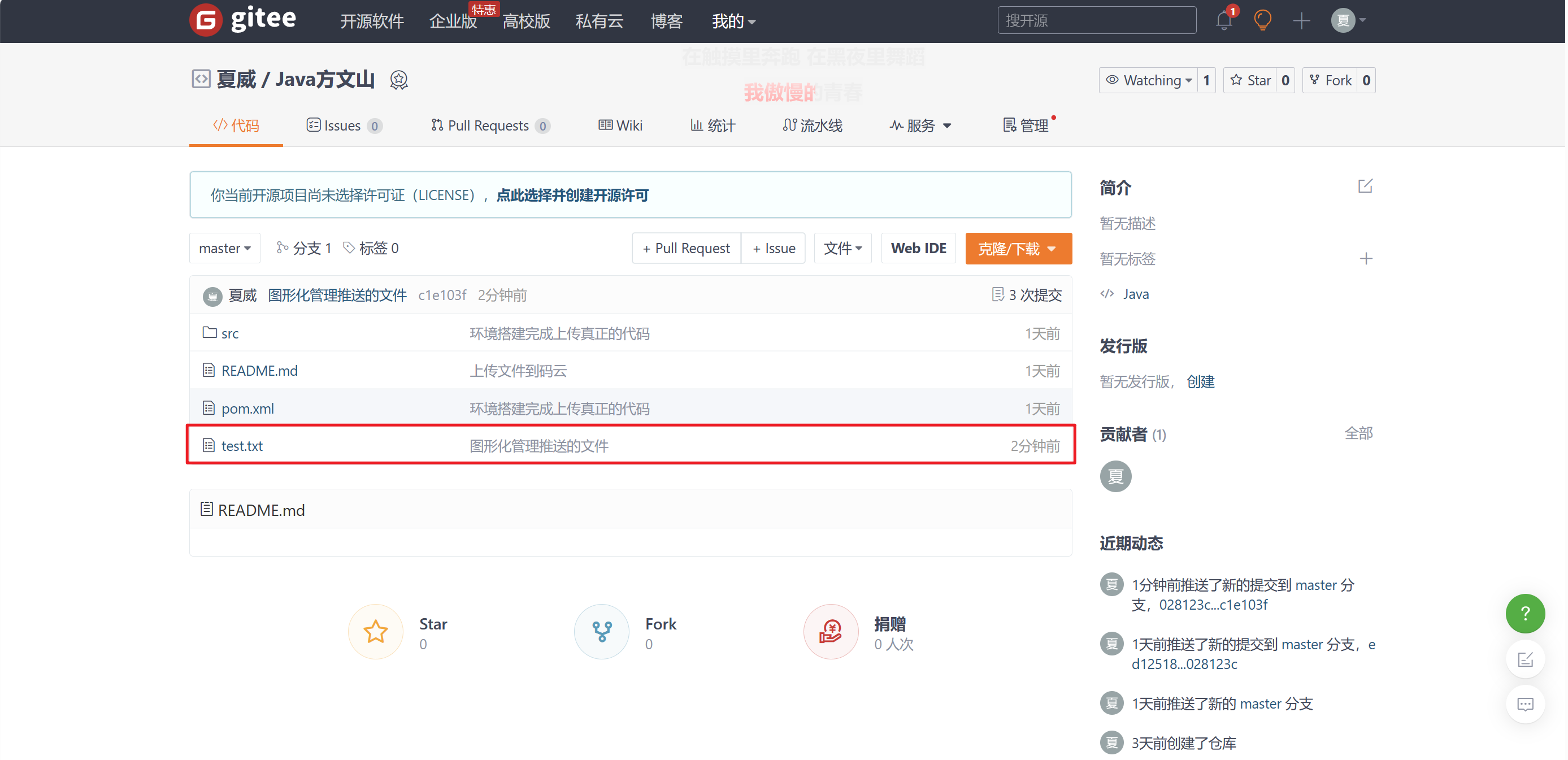Click the plus icon in top navbar

pos(1301,21)
